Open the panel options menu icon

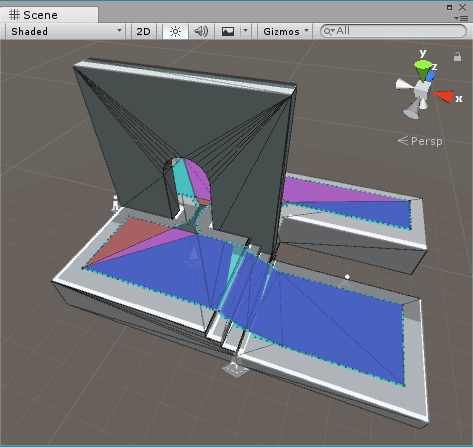tap(461, 18)
